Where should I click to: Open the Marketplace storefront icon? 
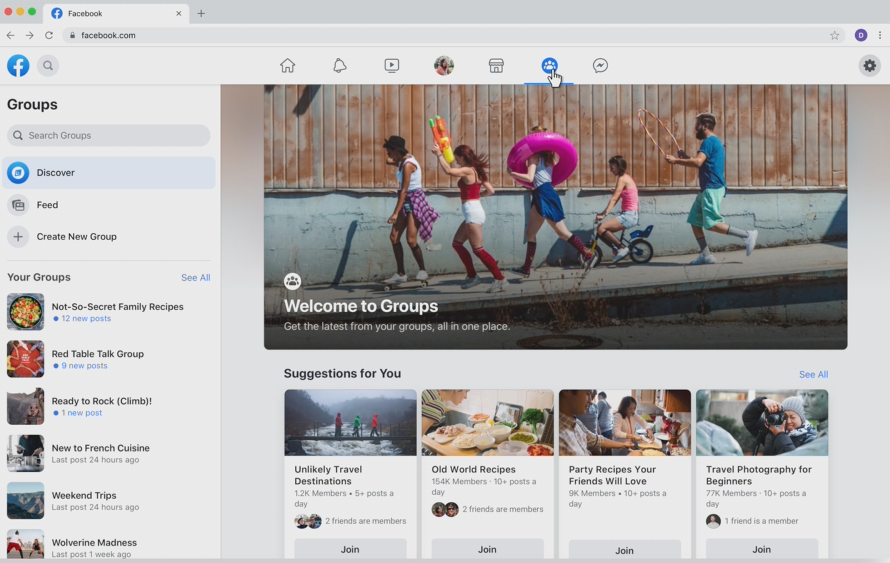pyautogui.click(x=496, y=66)
